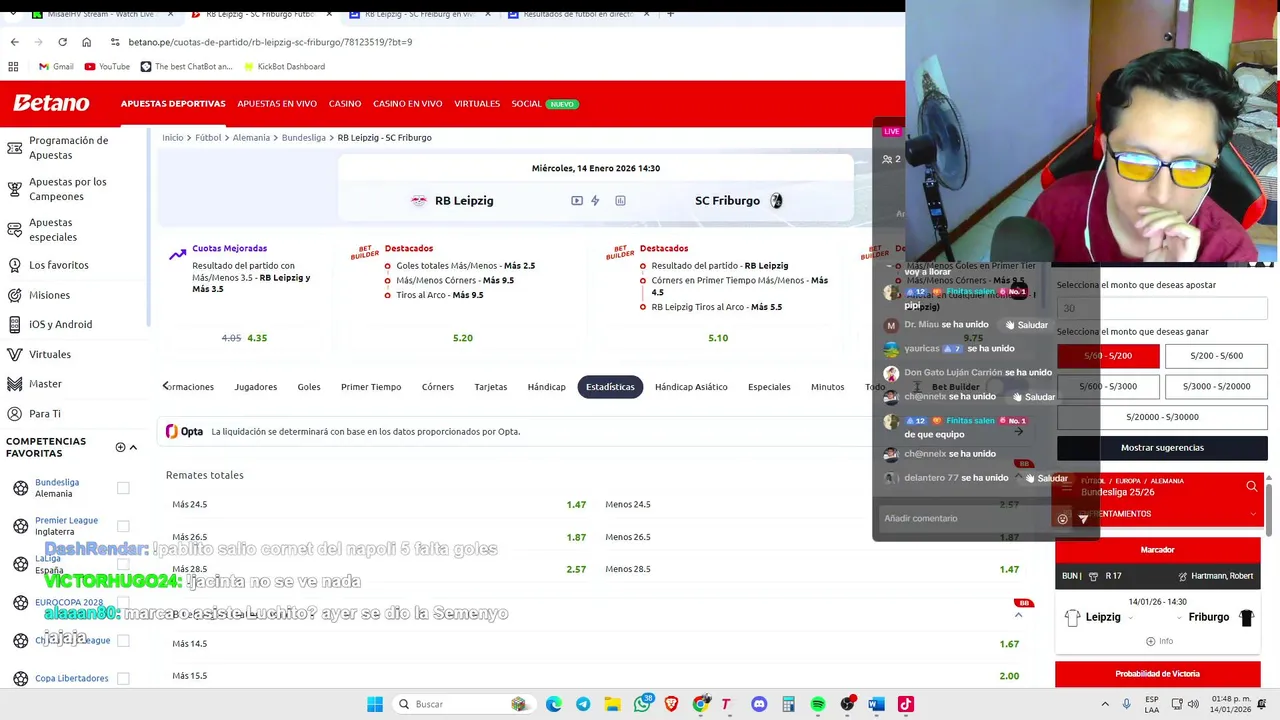Select the S/3000 - S/20000 amount option
Screen dimensions: 1280x720
click(1216, 386)
